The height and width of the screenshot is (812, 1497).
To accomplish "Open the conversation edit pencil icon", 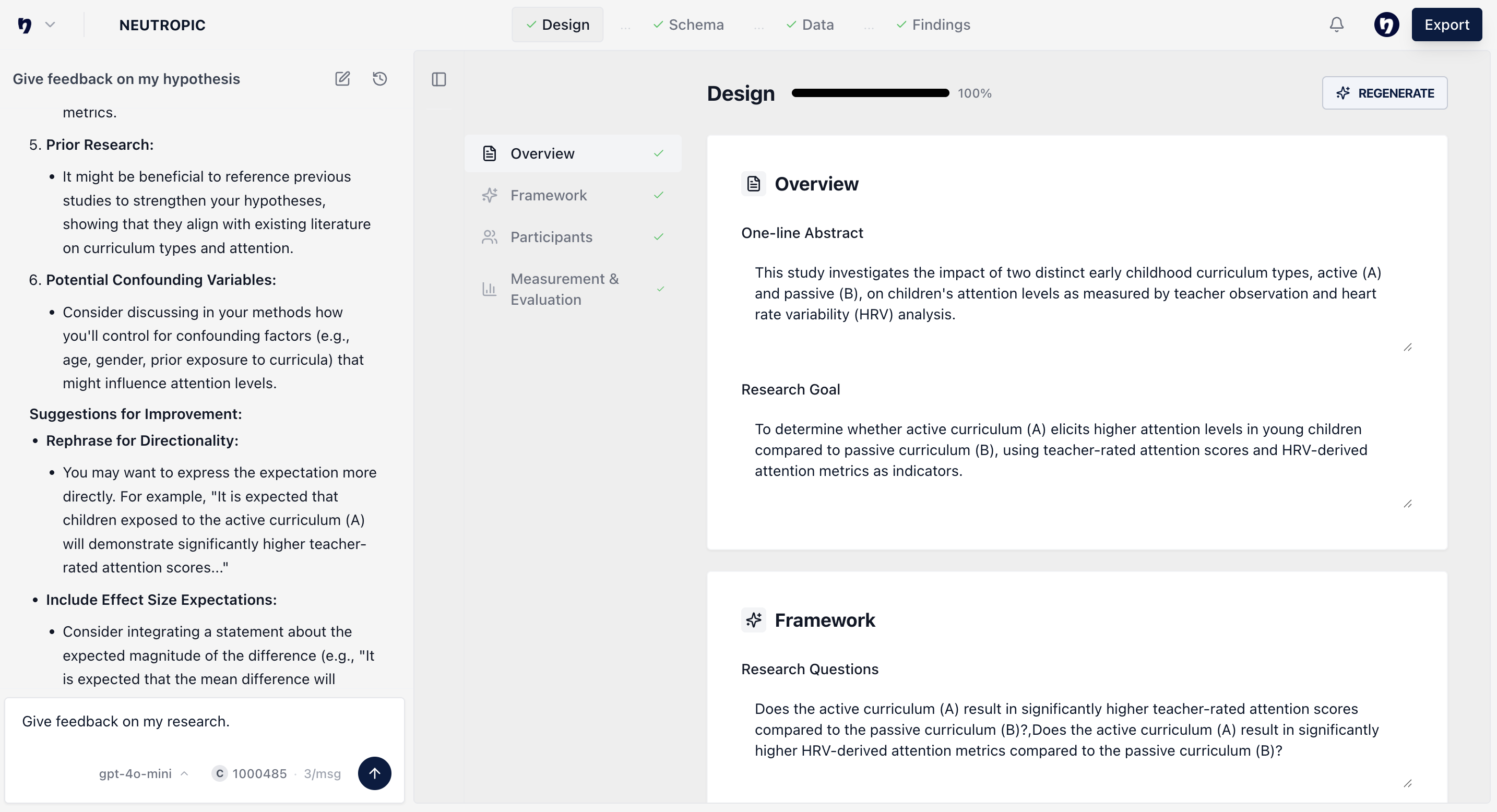I will pyautogui.click(x=343, y=78).
